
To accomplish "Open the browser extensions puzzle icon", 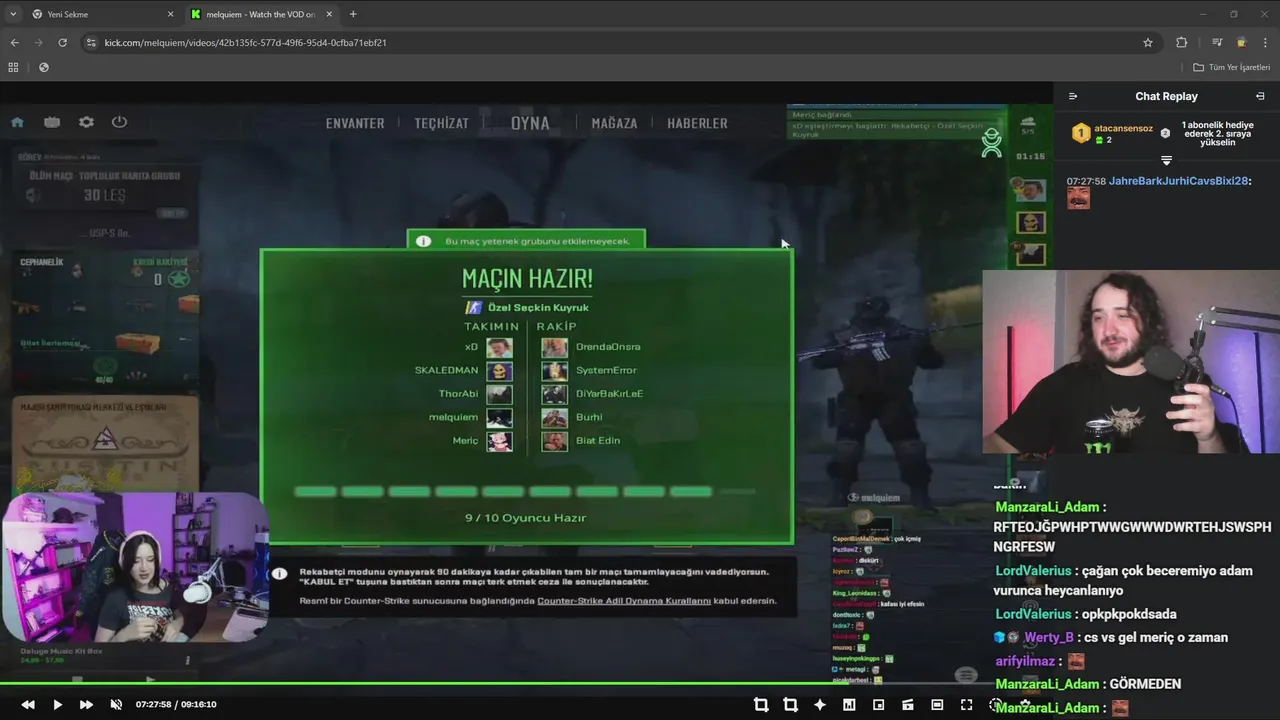I will pyautogui.click(x=1181, y=42).
